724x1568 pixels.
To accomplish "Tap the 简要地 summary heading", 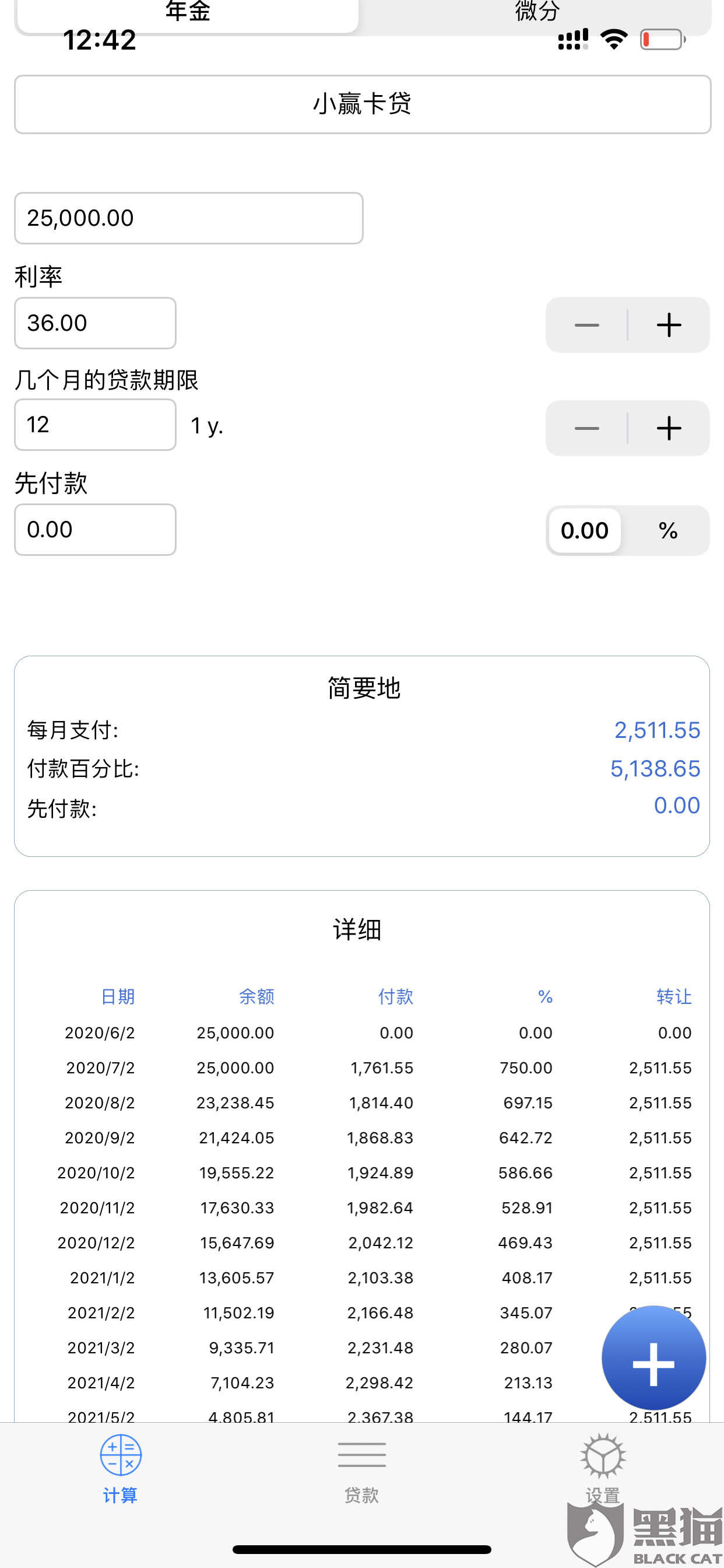I will [364, 688].
